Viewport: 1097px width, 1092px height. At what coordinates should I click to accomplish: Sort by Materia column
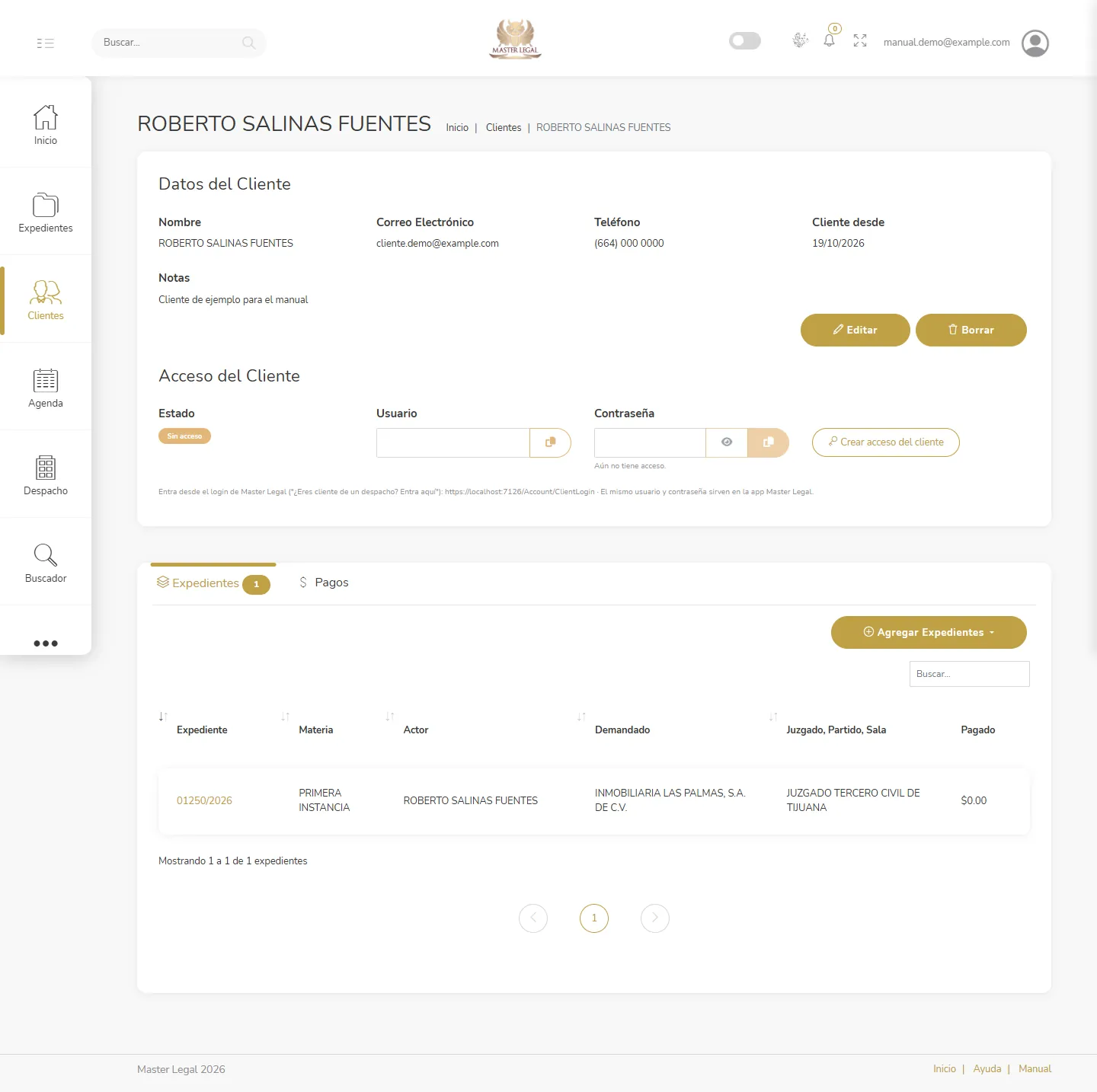pyautogui.click(x=315, y=730)
